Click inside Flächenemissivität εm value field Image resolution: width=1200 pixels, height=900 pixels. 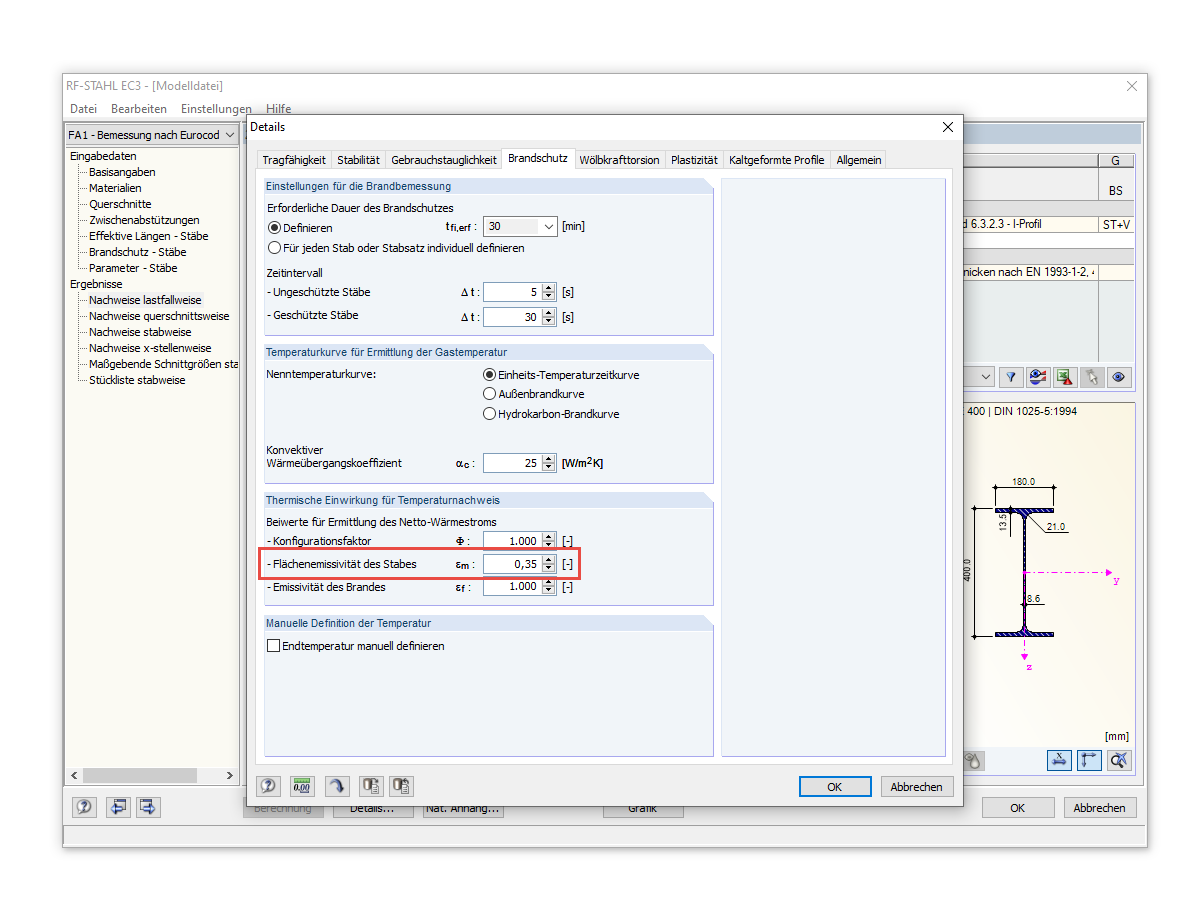(512, 564)
